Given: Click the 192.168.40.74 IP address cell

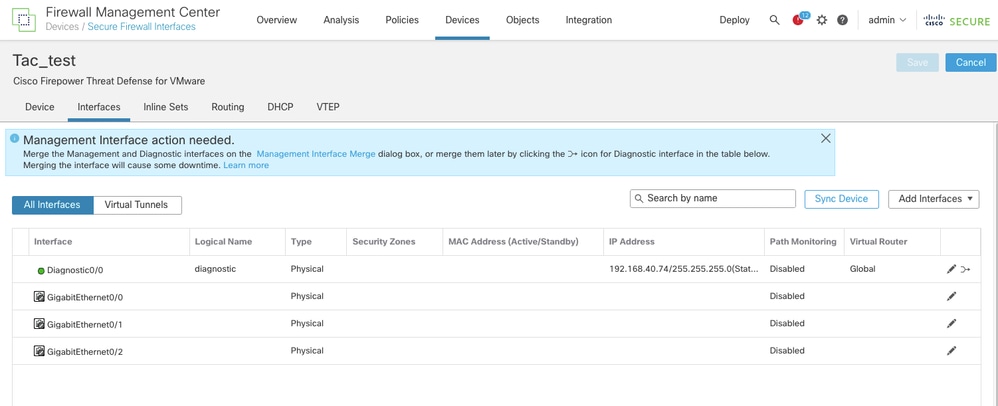Looking at the screenshot, I should pyautogui.click(x=684, y=269).
